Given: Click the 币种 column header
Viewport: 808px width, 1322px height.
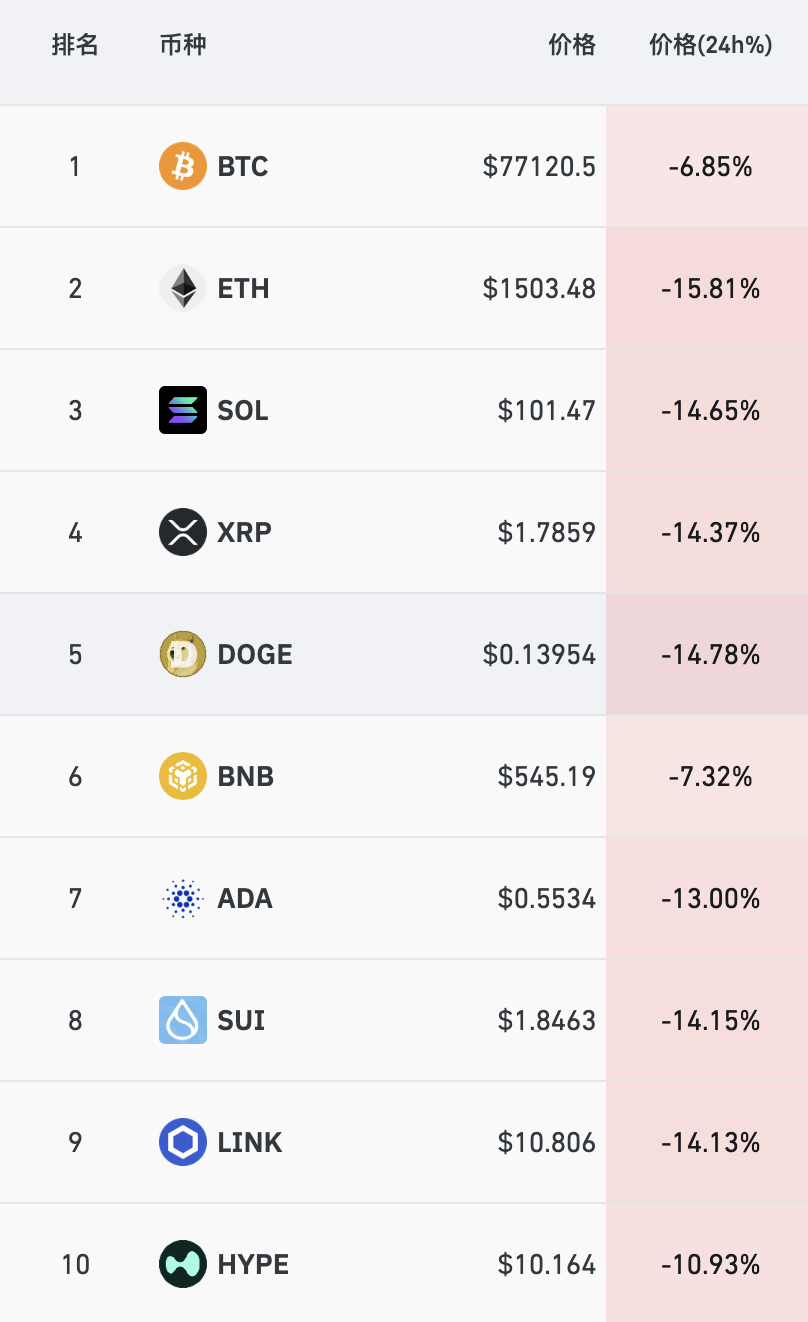Looking at the screenshot, I should click(183, 45).
